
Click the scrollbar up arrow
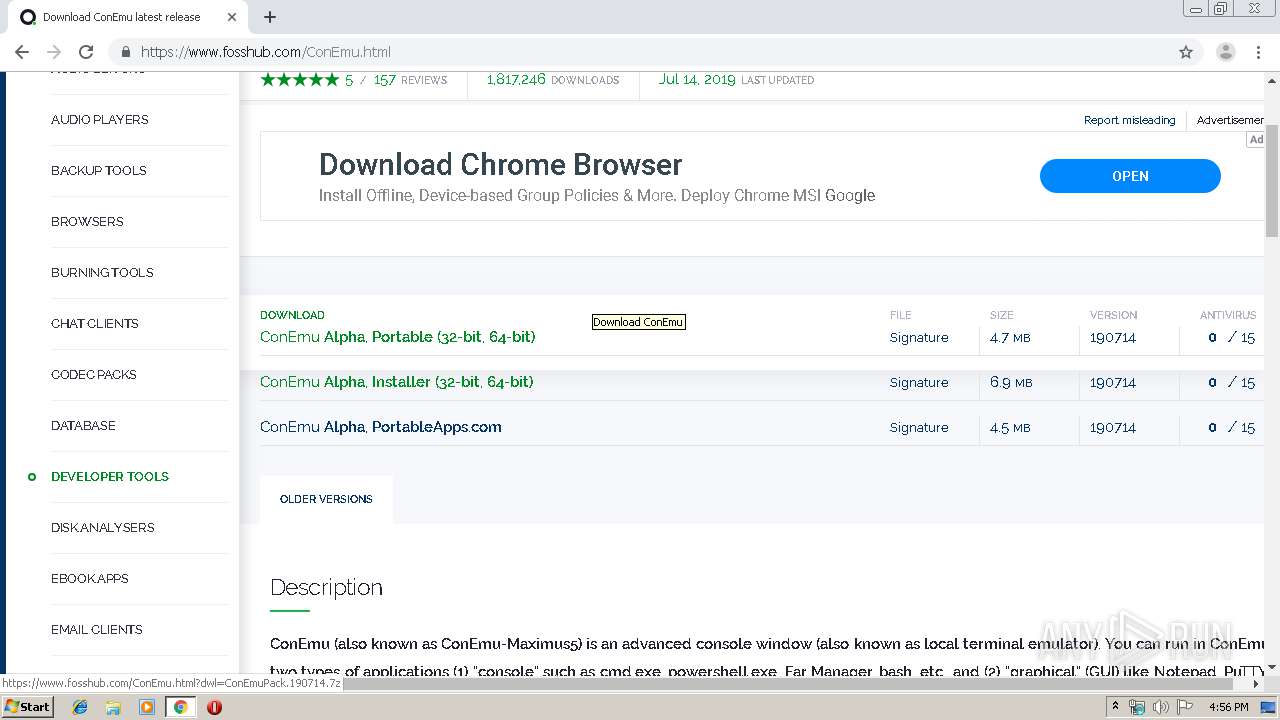click(1272, 80)
